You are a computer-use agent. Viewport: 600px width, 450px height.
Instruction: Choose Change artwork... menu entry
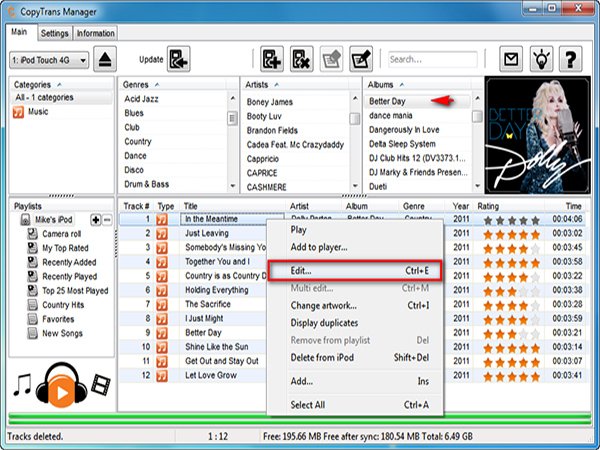click(x=355, y=305)
